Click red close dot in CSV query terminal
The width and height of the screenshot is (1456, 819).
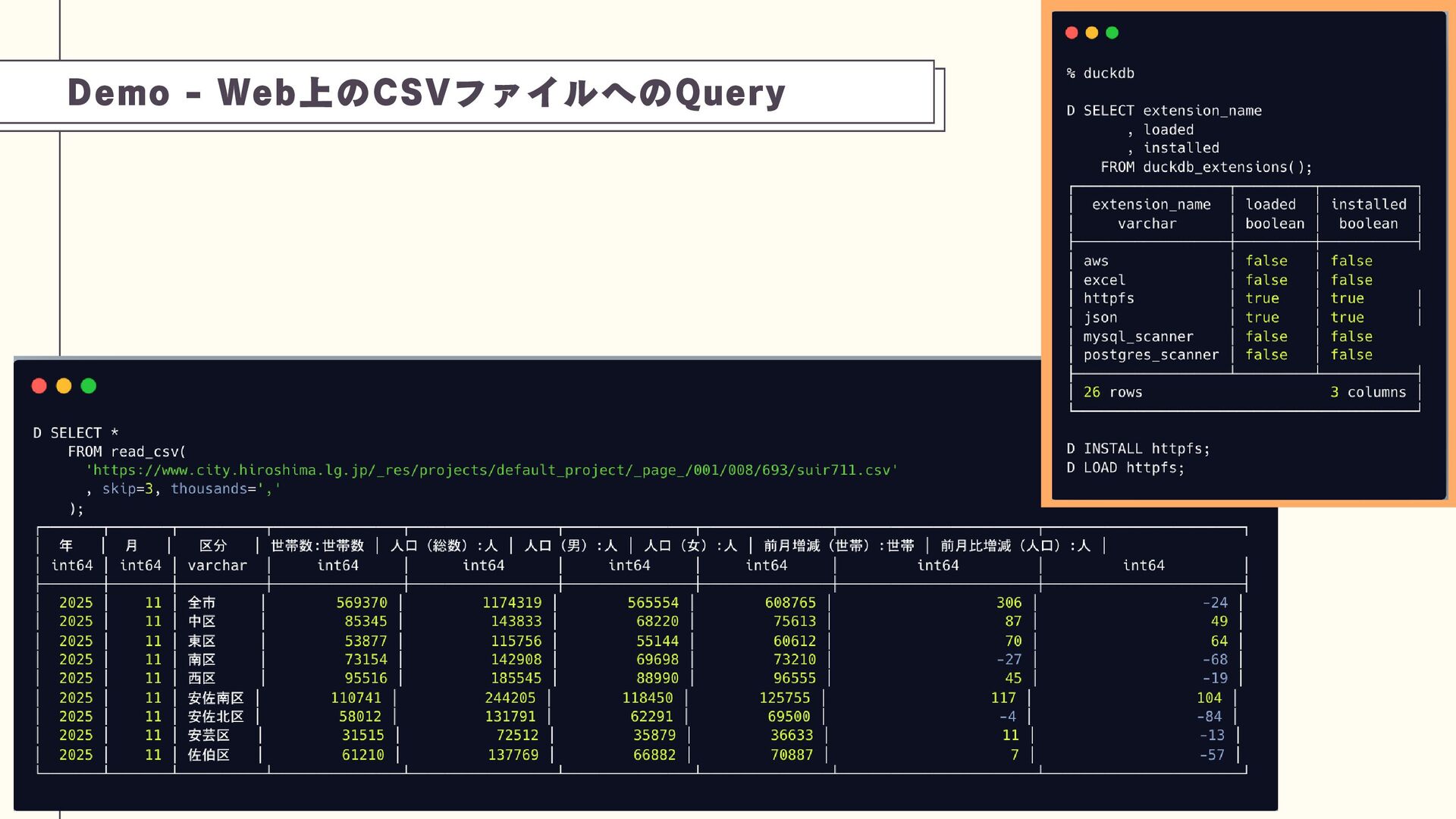(x=39, y=386)
